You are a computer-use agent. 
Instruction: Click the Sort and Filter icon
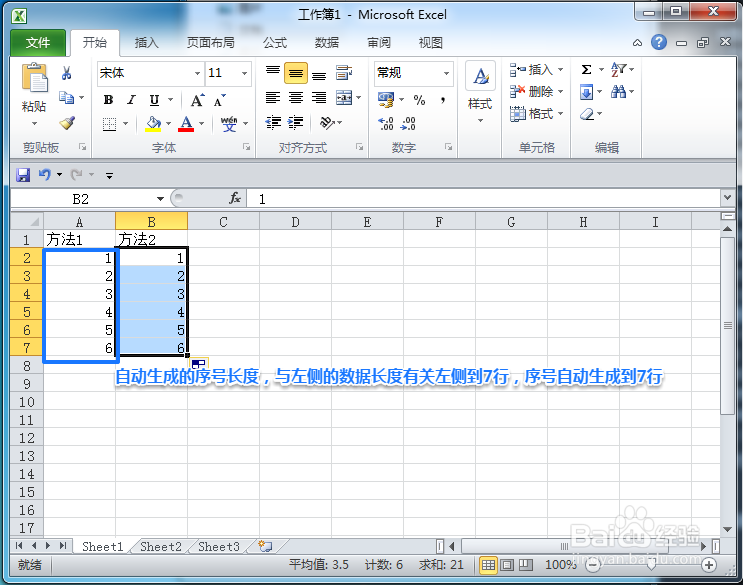[619, 70]
